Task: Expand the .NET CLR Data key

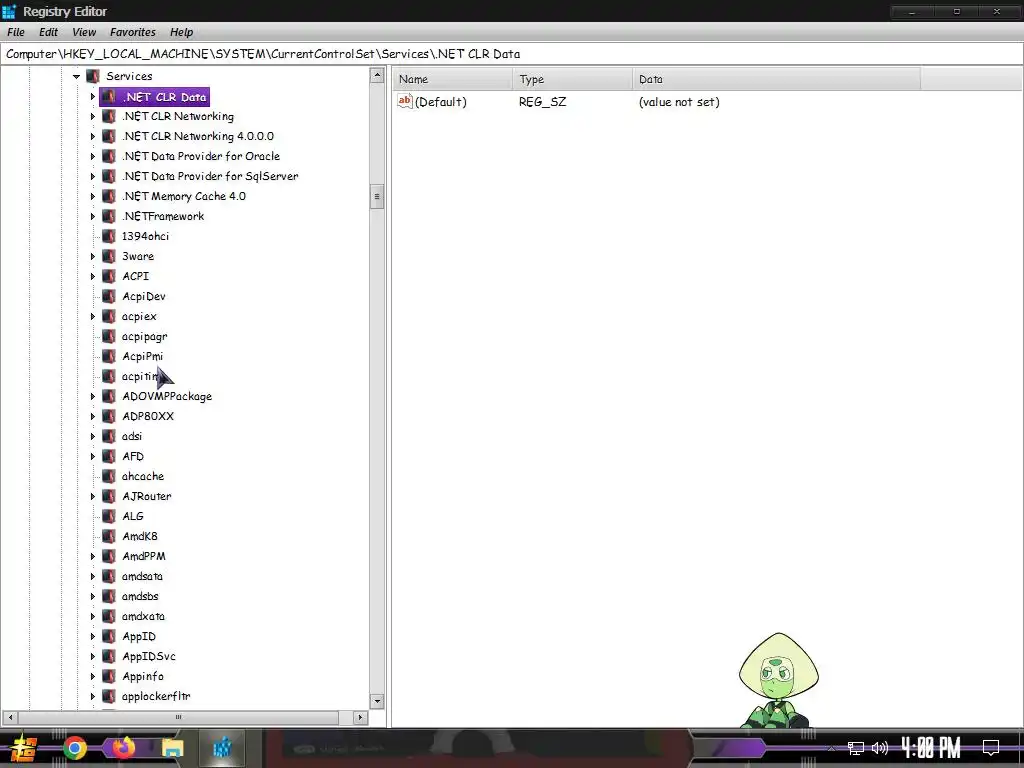Action: coord(93,97)
